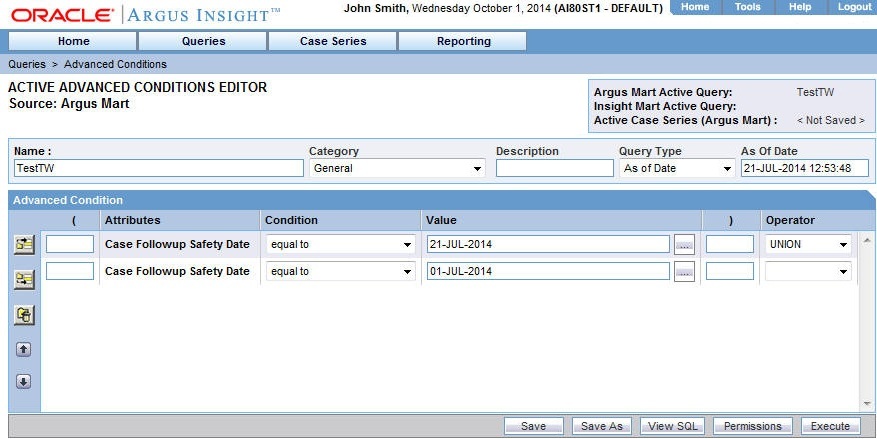Click the Permissions button
Viewport: 877px width, 439px height.
coord(753,426)
